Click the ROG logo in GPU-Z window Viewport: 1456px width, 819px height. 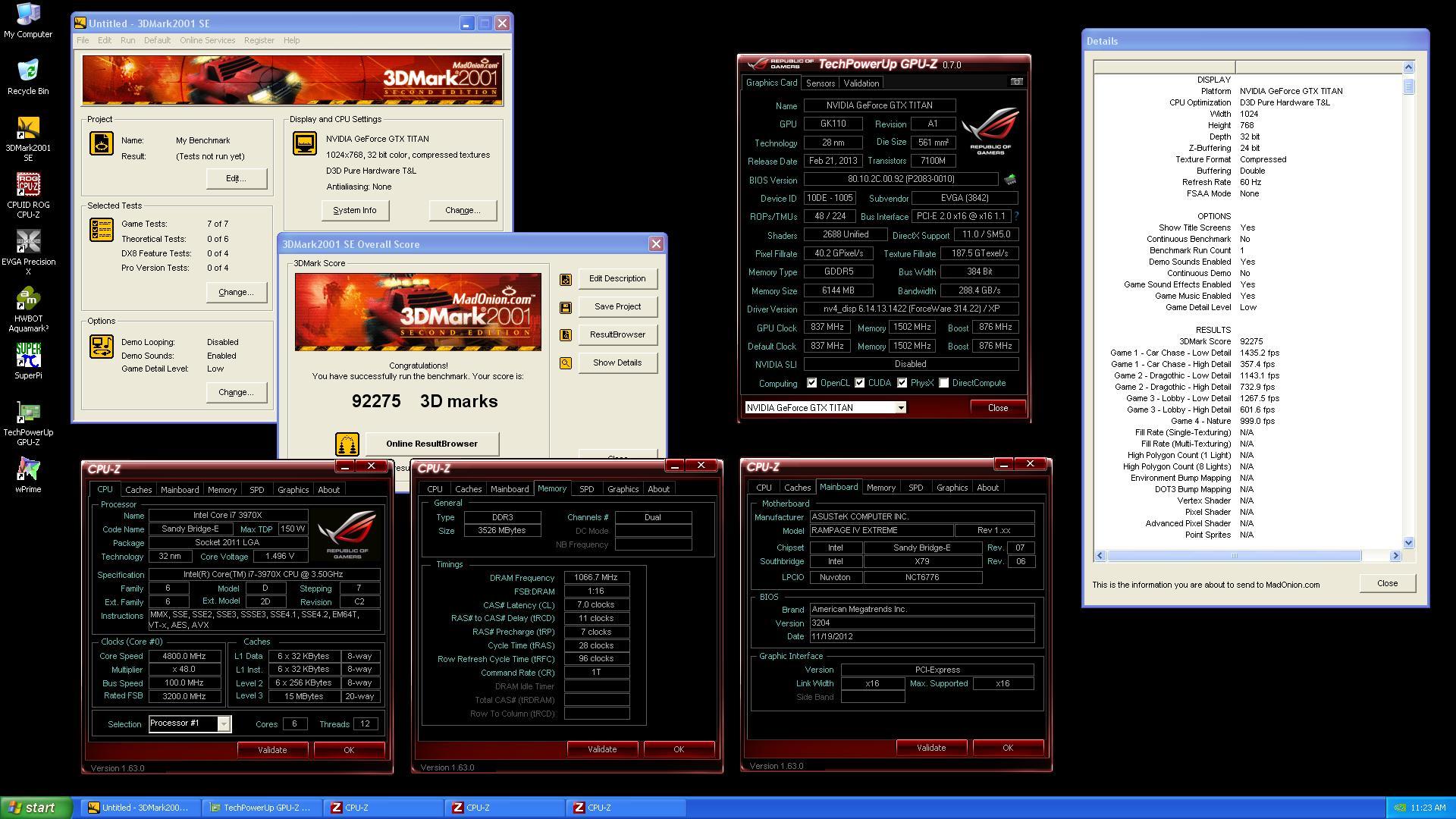click(990, 131)
